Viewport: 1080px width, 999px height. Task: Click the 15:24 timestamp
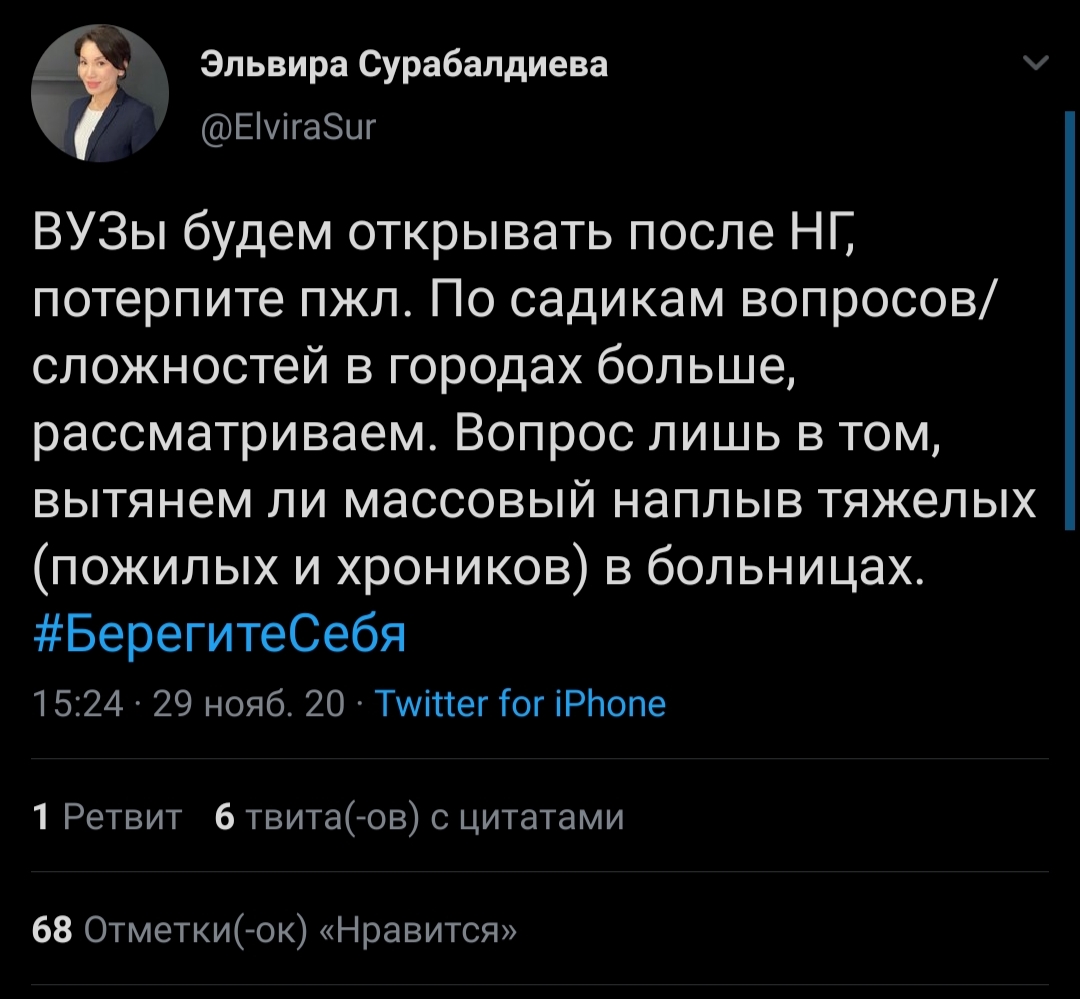78,704
